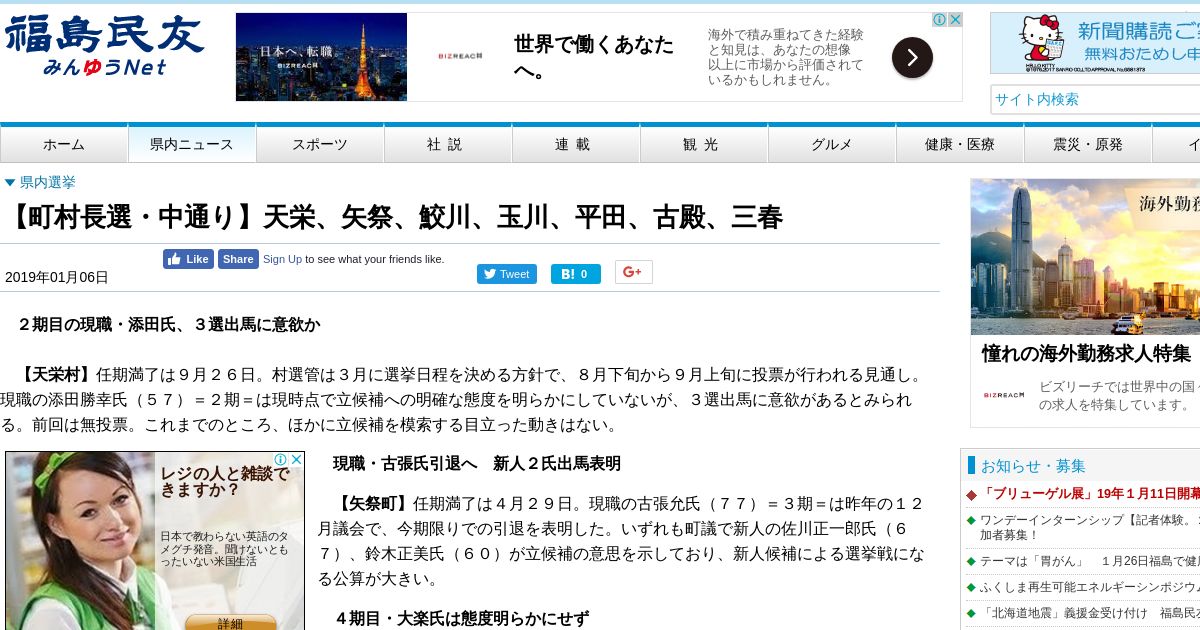1200x630 pixels.
Task: Open AdChoices icon on the English lesson ad
Action: (281, 459)
